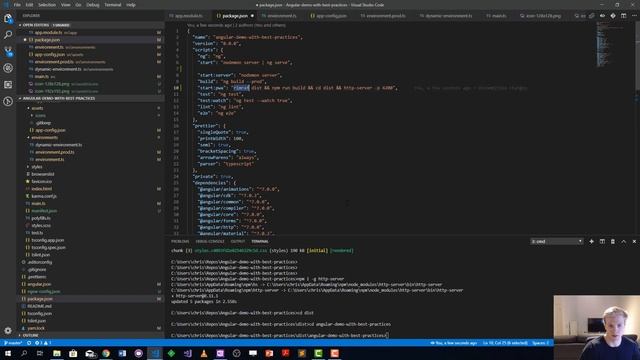640x360 pixels.
Task: Expand the icons folder
Action: point(40,116)
